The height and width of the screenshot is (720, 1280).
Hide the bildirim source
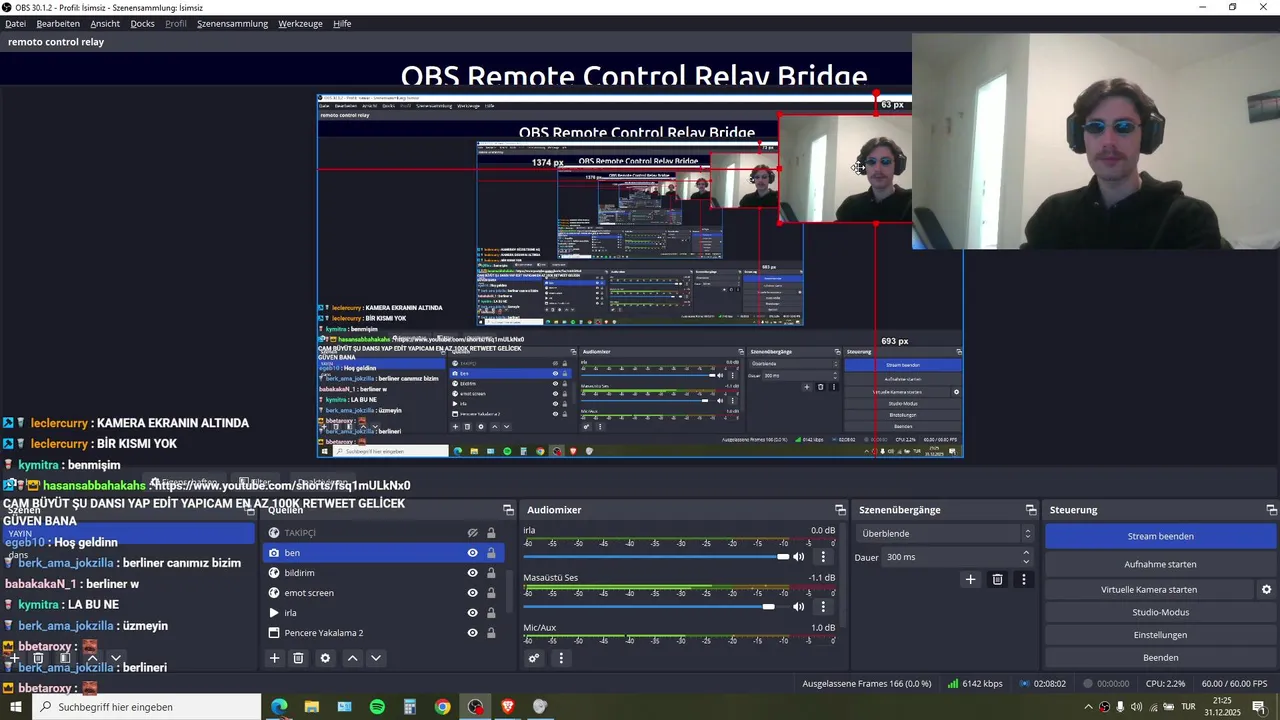pos(473,573)
